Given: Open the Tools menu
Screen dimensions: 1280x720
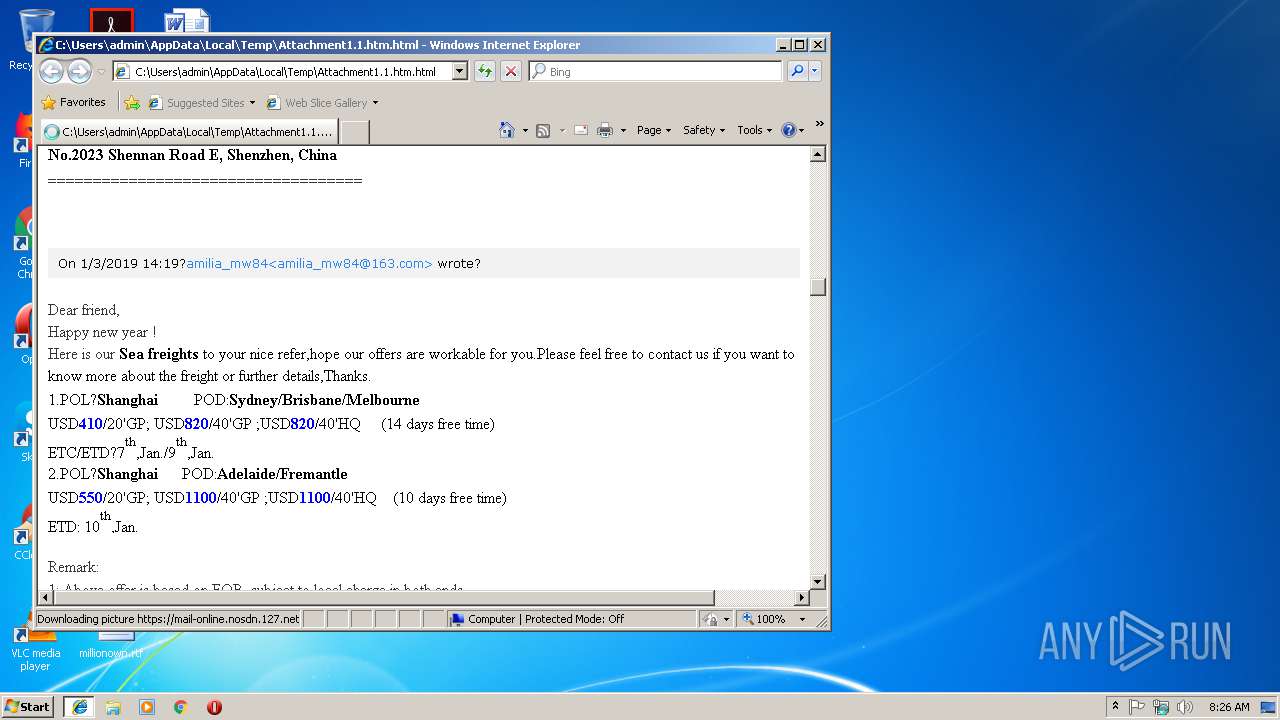Looking at the screenshot, I should [755, 130].
